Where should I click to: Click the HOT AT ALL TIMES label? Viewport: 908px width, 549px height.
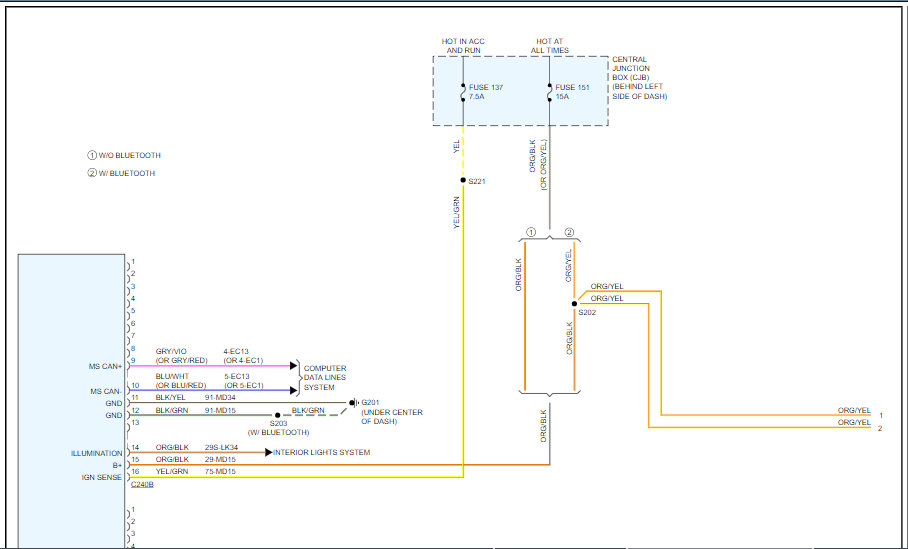(550, 45)
